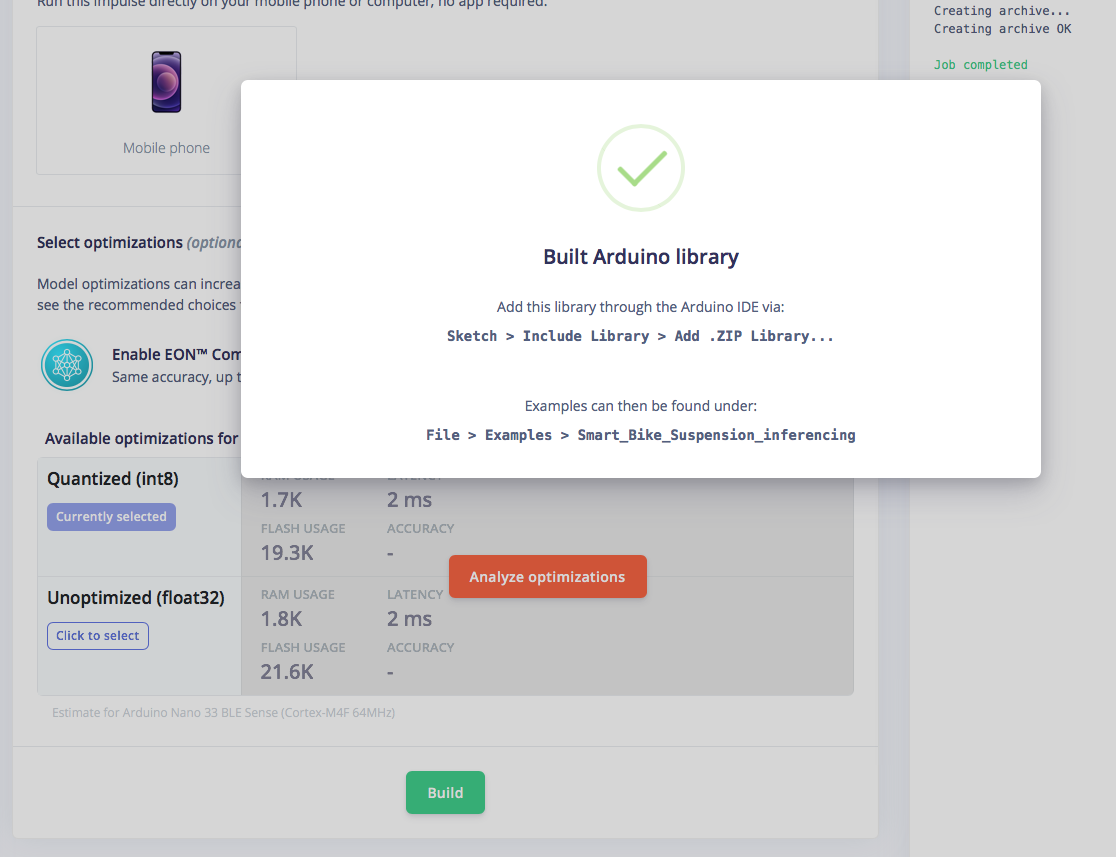Click the teal EON Compiler icon

(67, 365)
